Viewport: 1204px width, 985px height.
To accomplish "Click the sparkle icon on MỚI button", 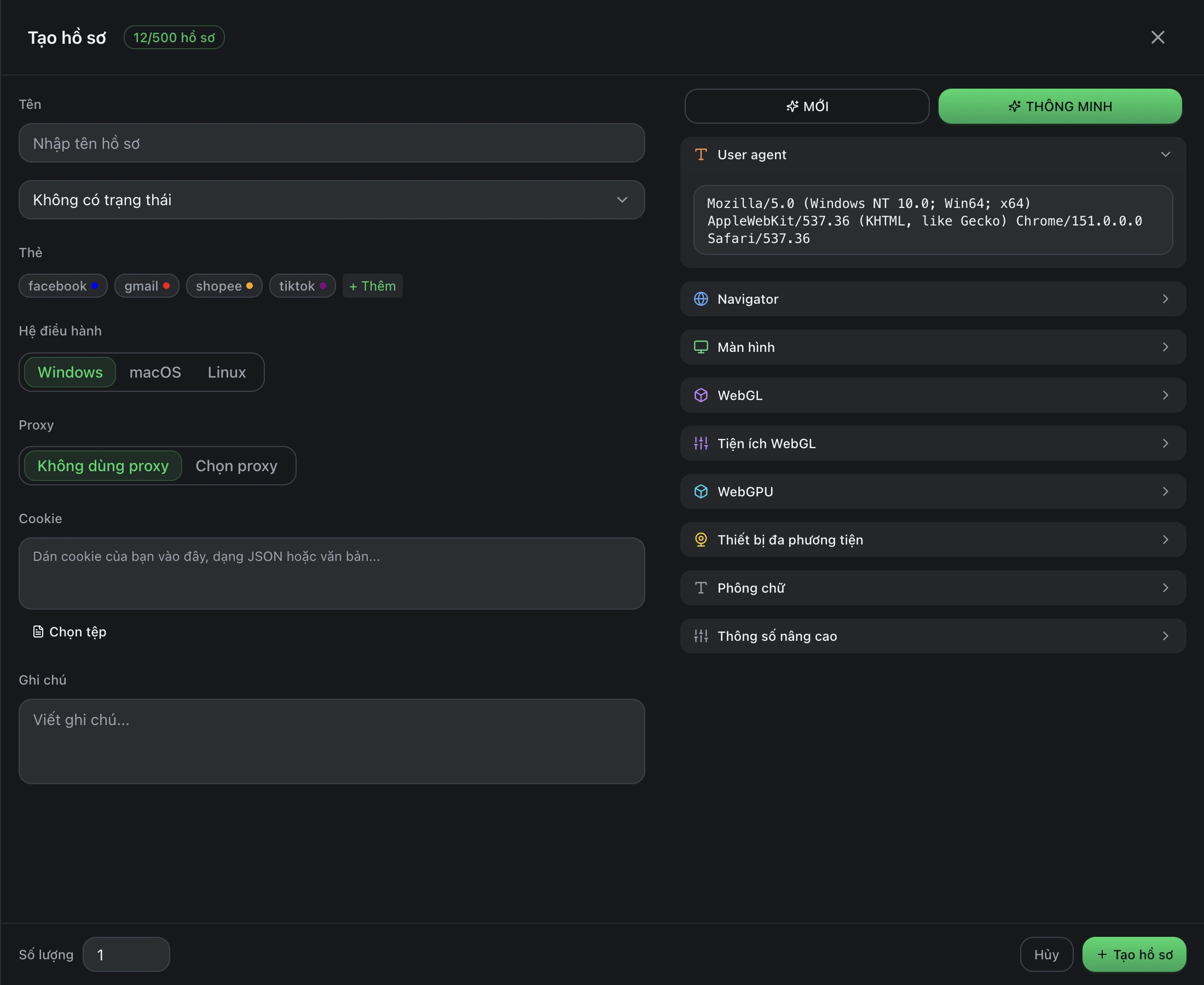I will point(792,106).
